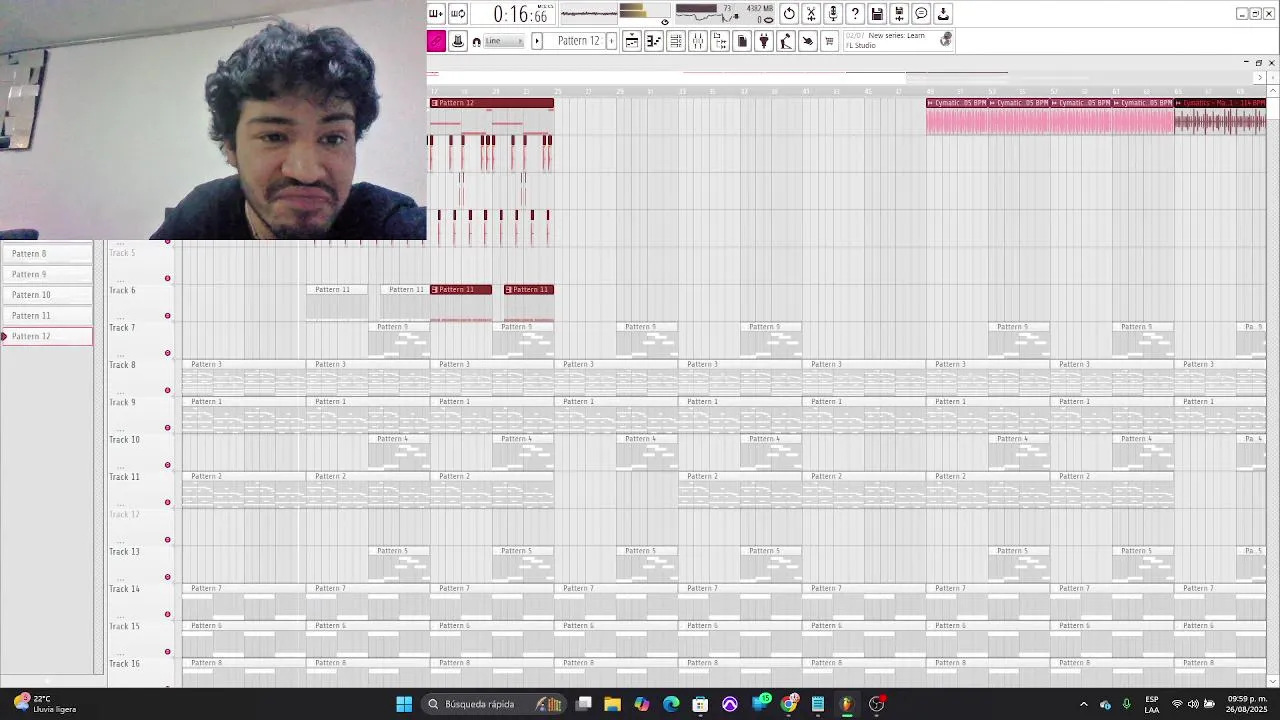Open the Browser view icon

[x=719, y=41]
